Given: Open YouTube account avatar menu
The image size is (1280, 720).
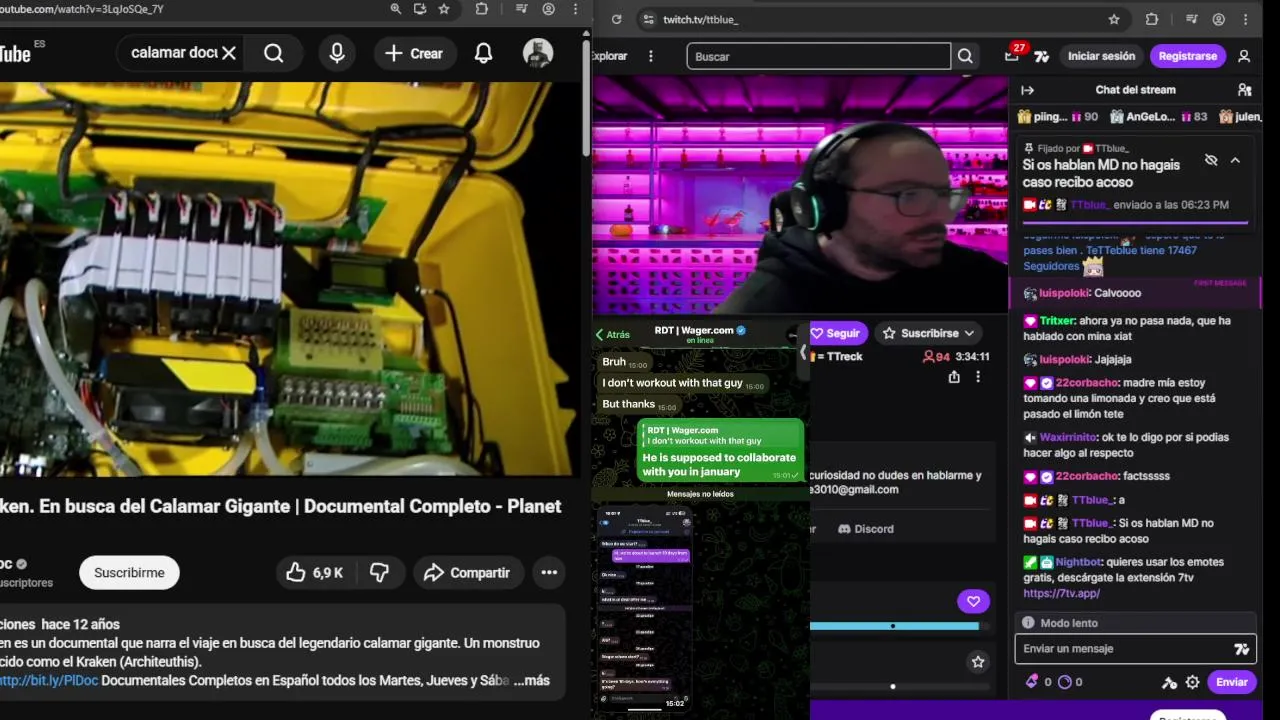Looking at the screenshot, I should click(538, 53).
